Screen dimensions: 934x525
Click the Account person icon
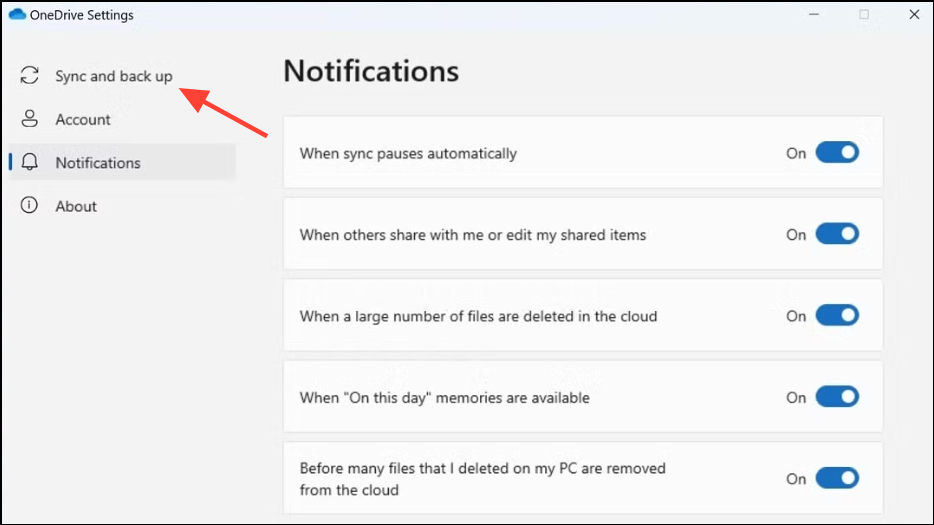(30, 119)
